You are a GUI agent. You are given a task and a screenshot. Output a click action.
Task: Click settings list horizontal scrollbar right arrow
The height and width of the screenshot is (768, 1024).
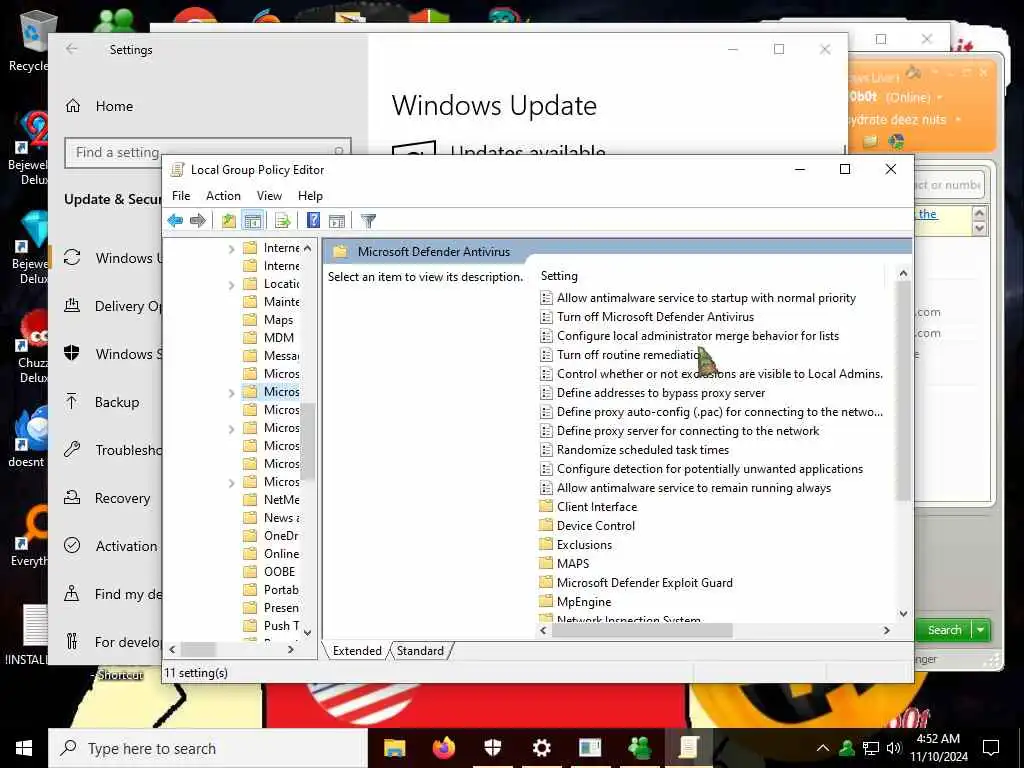click(x=886, y=630)
